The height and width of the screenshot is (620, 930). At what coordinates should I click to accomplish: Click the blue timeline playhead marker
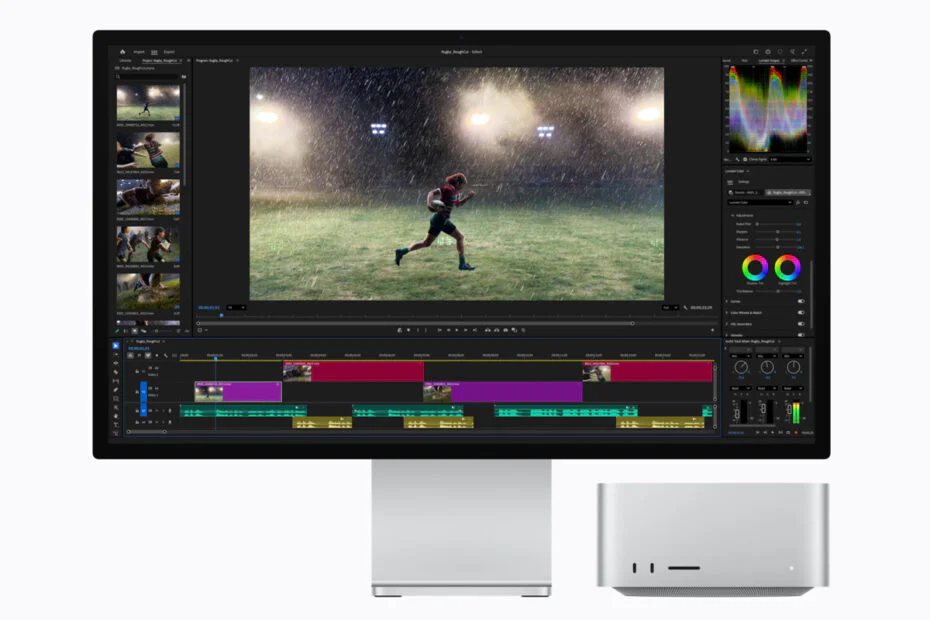tap(215, 358)
